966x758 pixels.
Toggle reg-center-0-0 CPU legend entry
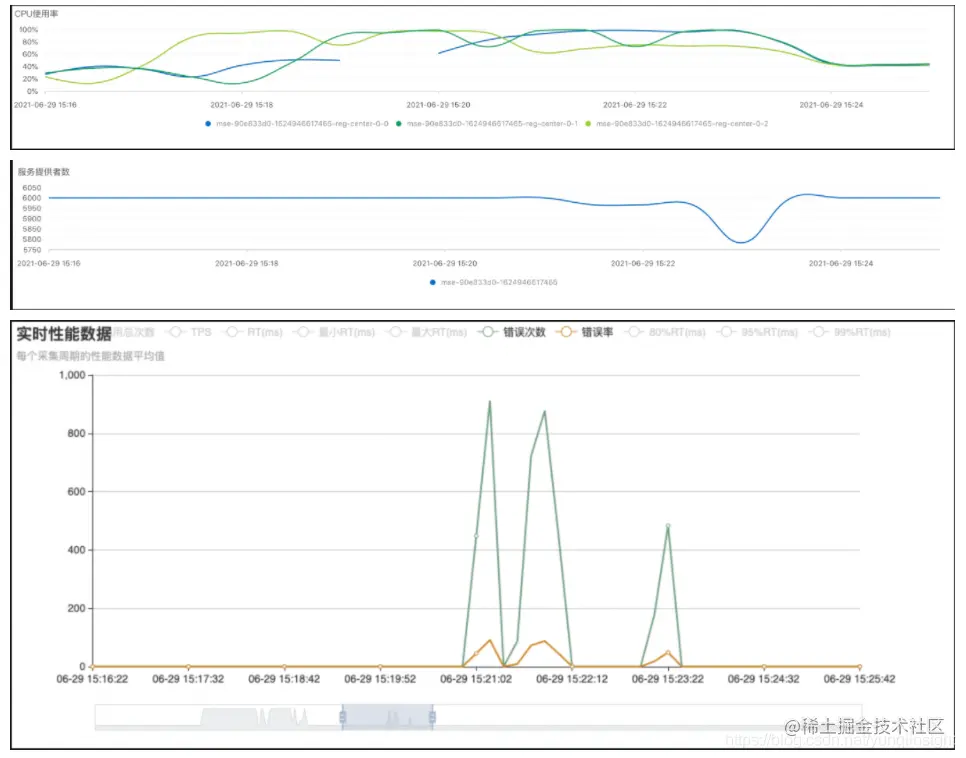click(297, 124)
